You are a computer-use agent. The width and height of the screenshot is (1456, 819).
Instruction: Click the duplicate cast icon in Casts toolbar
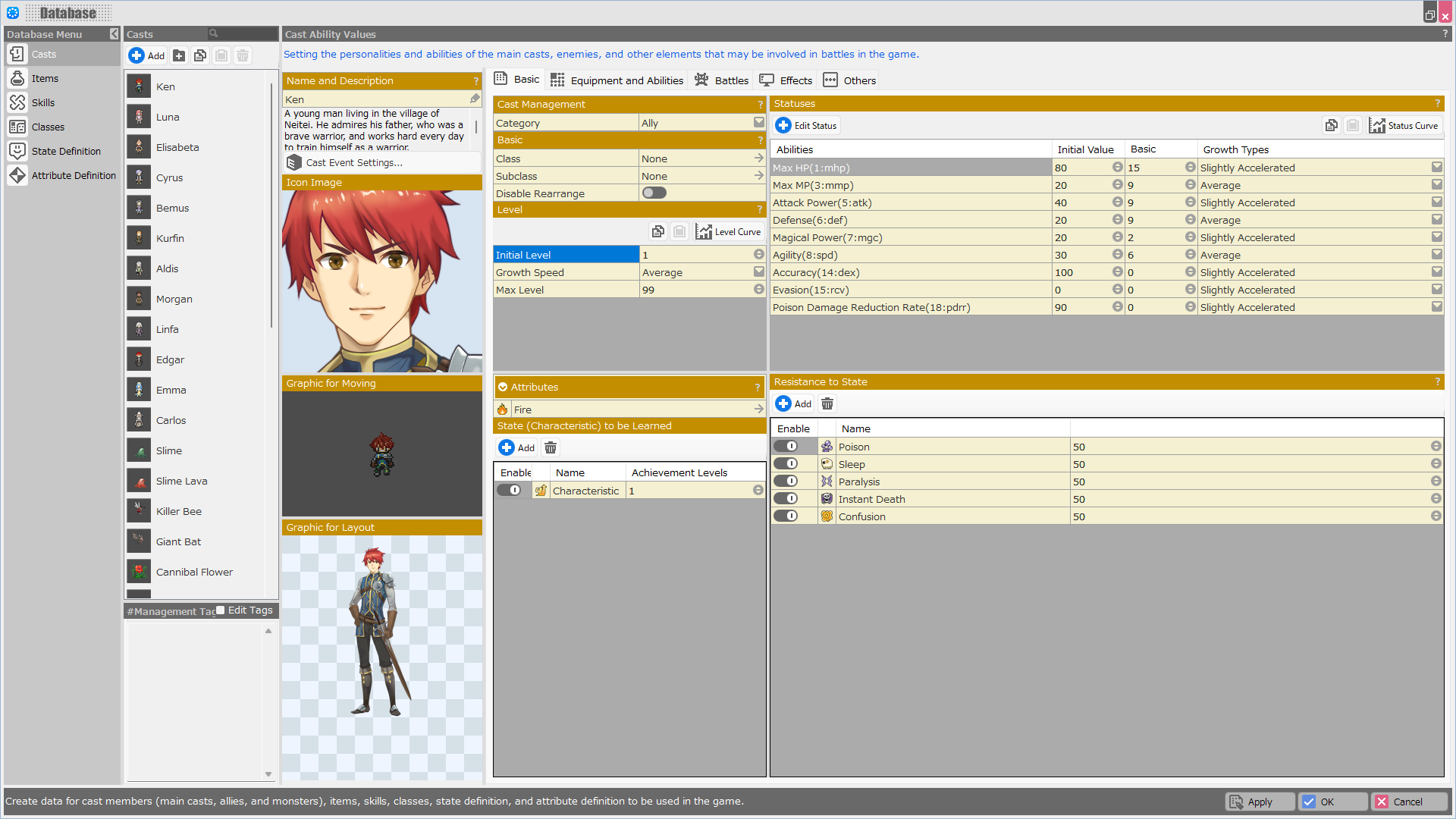coord(200,55)
